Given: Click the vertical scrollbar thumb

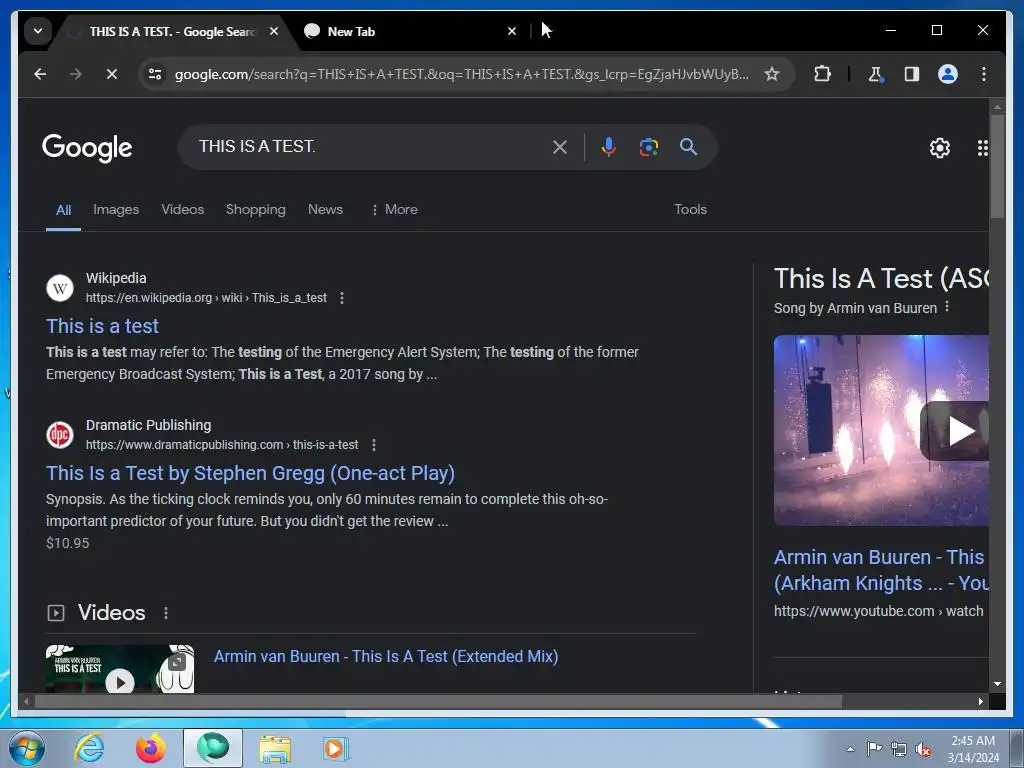Looking at the screenshot, I should (997, 167).
